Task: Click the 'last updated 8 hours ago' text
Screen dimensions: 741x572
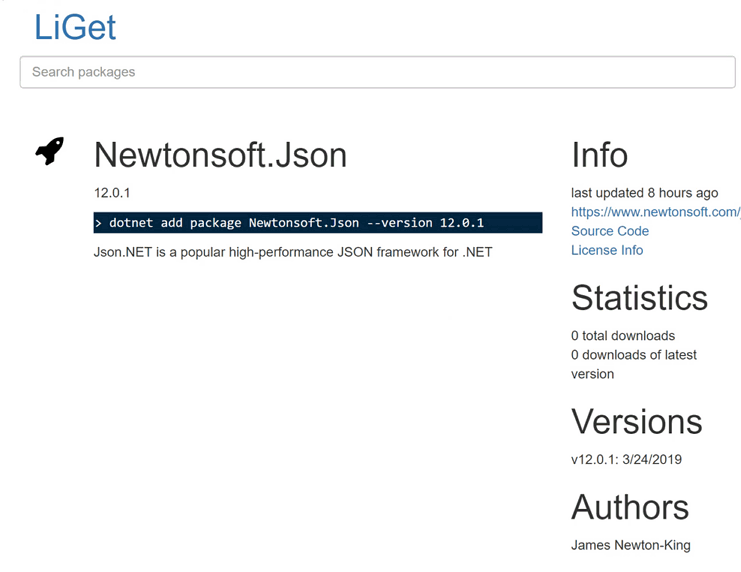Action: point(644,193)
